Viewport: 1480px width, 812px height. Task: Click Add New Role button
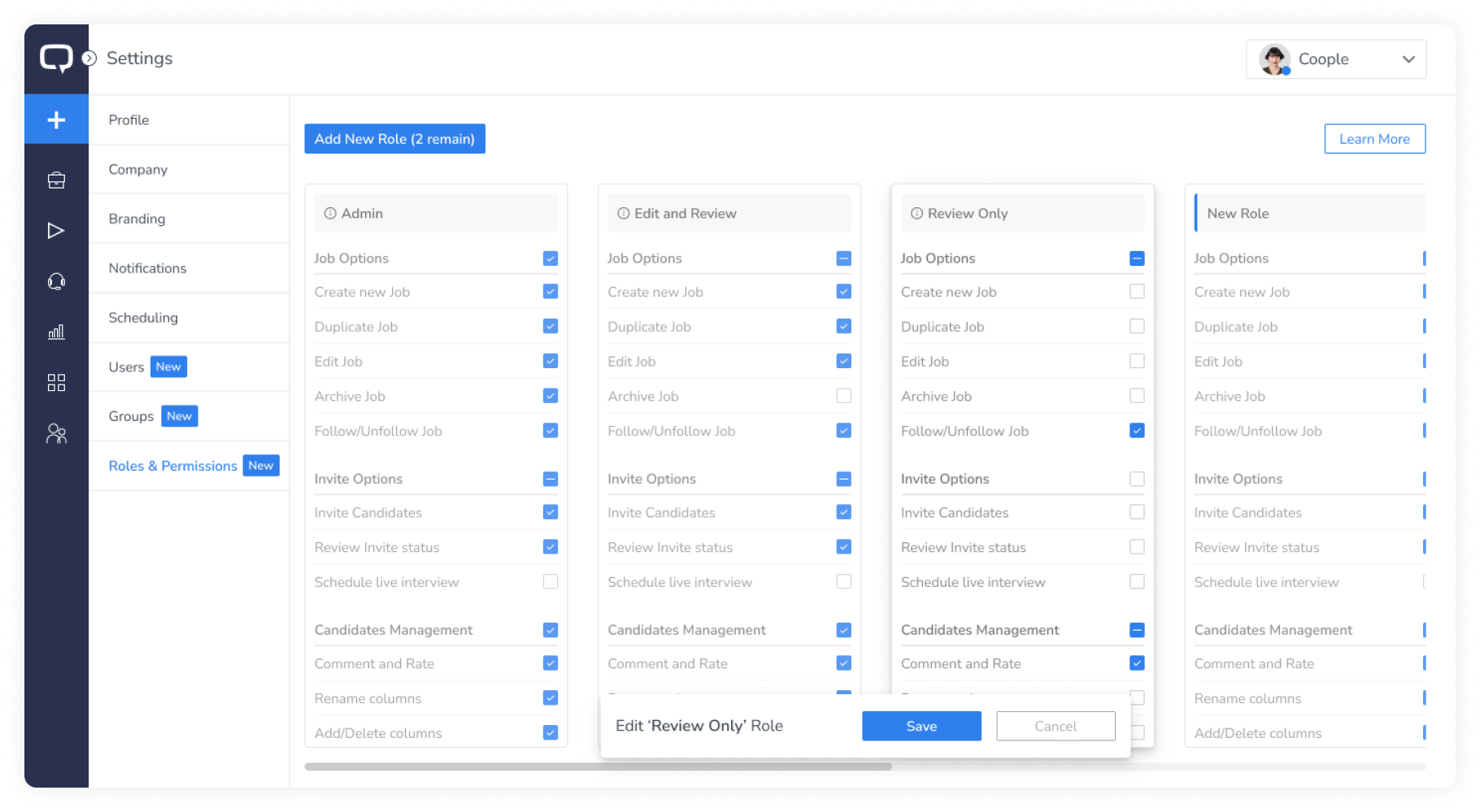(x=394, y=139)
